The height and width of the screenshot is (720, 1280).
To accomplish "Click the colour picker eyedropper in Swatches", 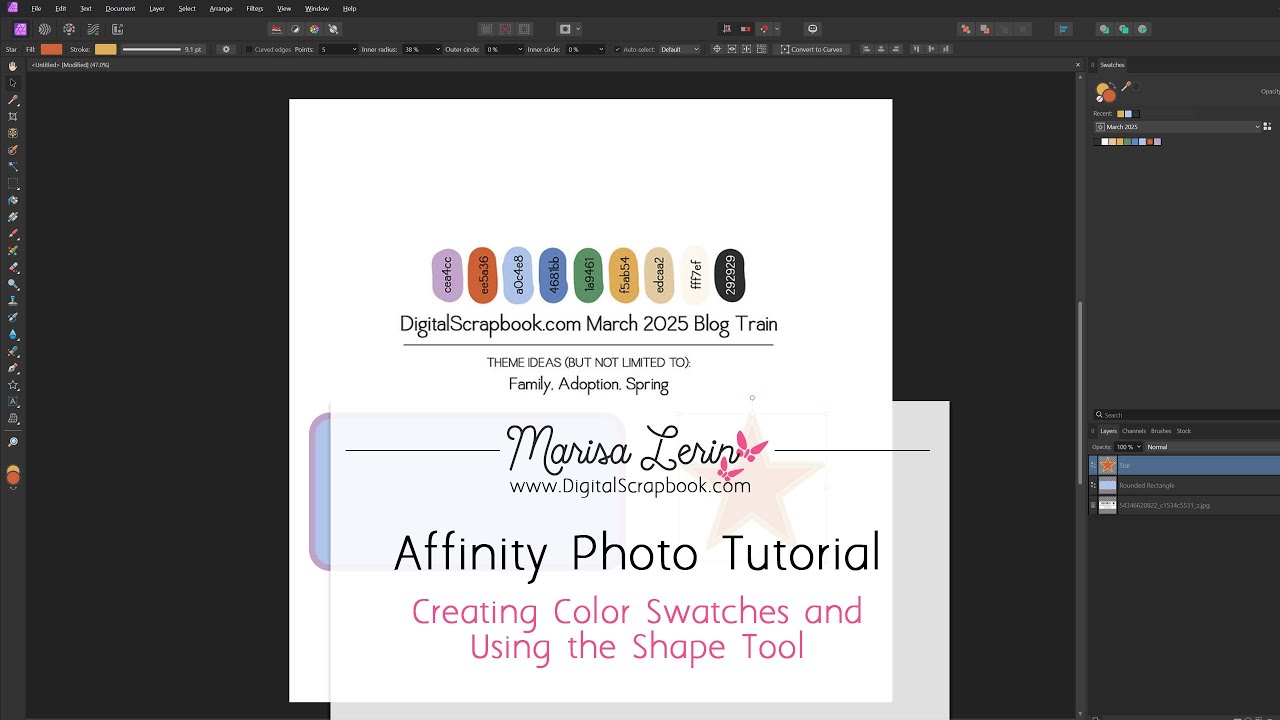I will (1127, 87).
